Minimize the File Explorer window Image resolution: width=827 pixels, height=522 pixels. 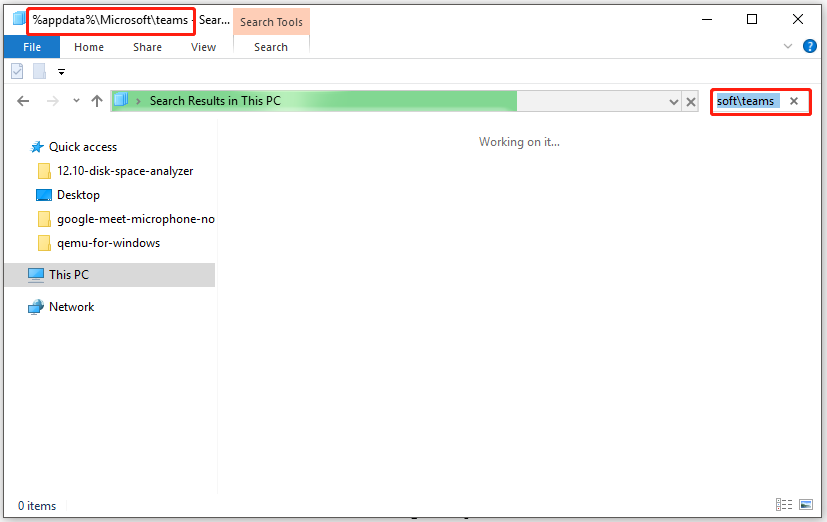click(707, 20)
